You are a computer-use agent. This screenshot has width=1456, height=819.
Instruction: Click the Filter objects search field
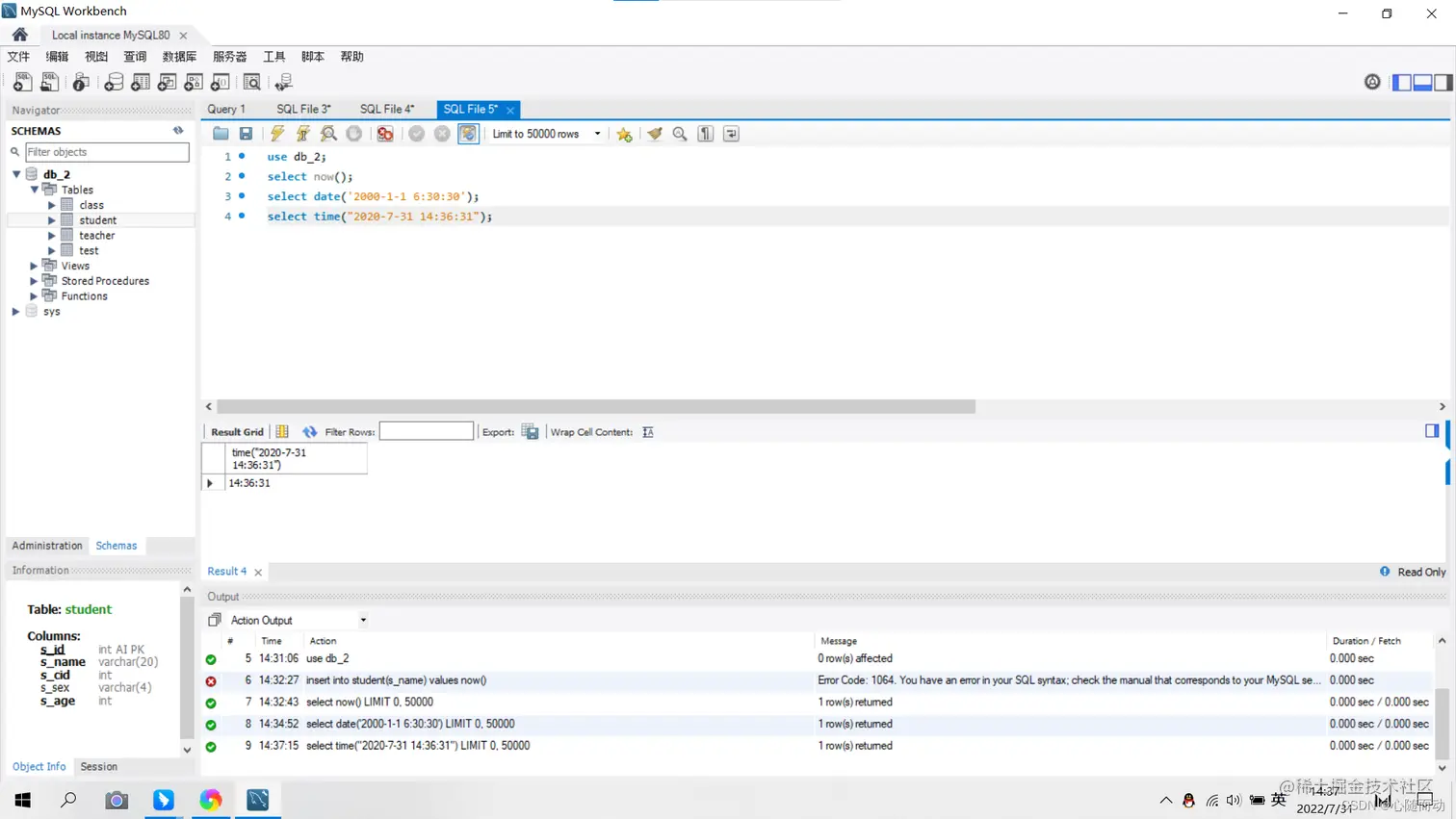[107, 152]
